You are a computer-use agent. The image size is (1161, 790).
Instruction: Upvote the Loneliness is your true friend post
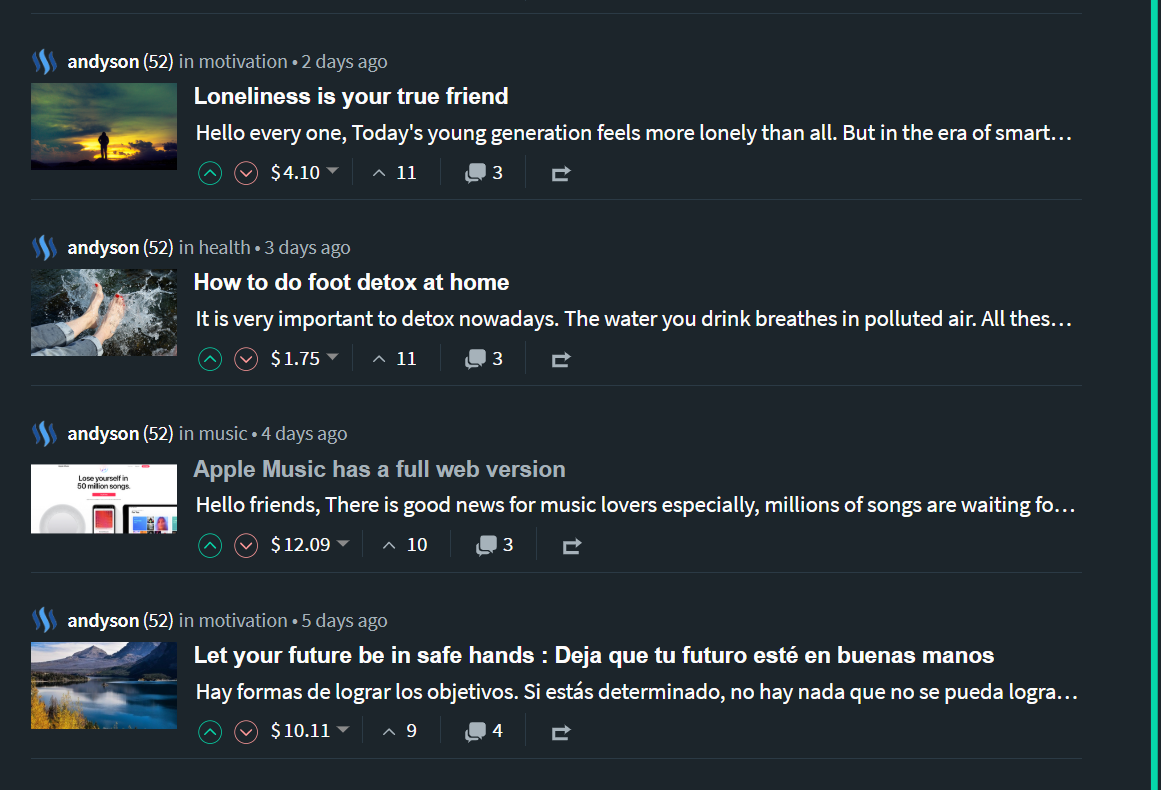(x=210, y=173)
